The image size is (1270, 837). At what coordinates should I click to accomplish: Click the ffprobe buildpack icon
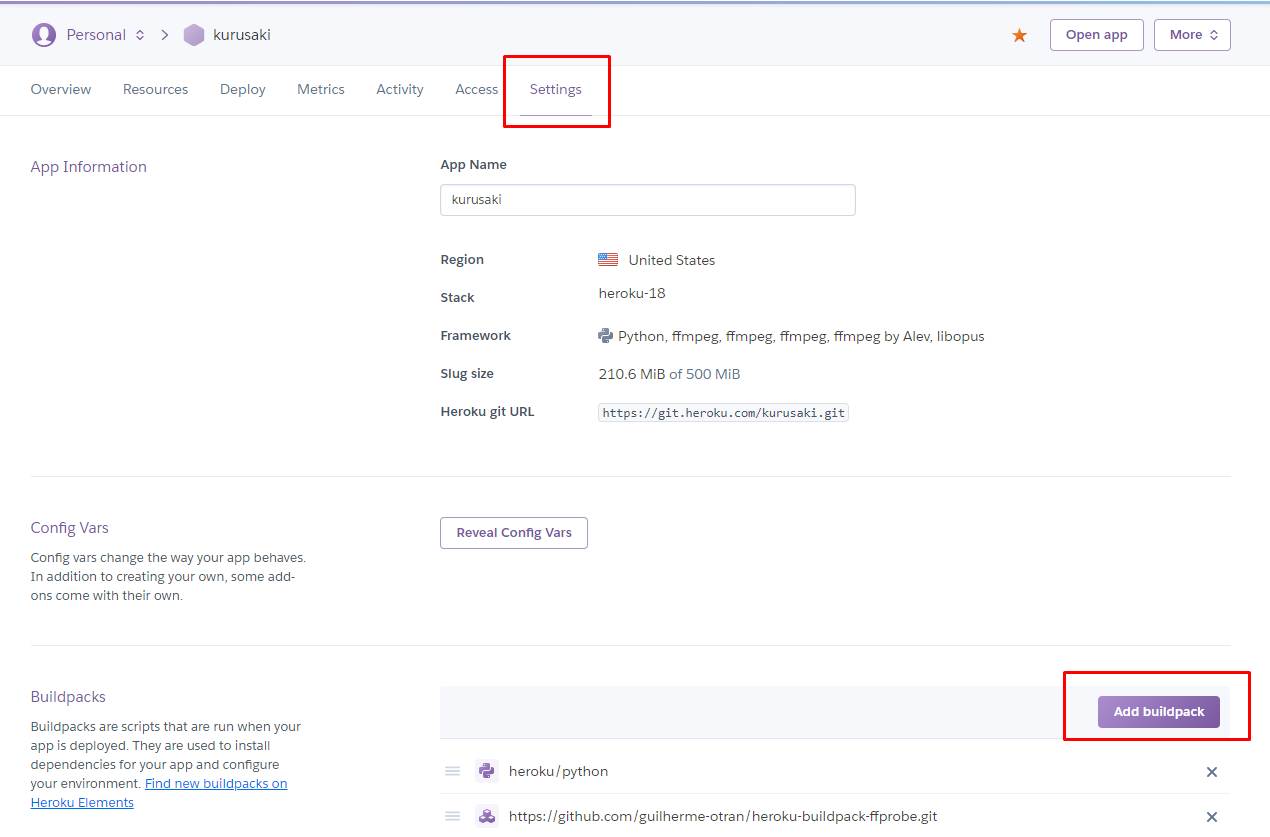coord(487,816)
